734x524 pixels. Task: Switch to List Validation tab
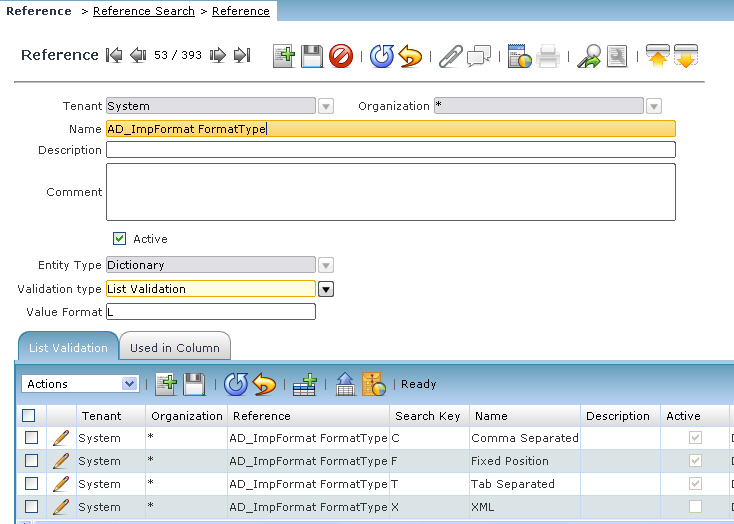pos(68,348)
